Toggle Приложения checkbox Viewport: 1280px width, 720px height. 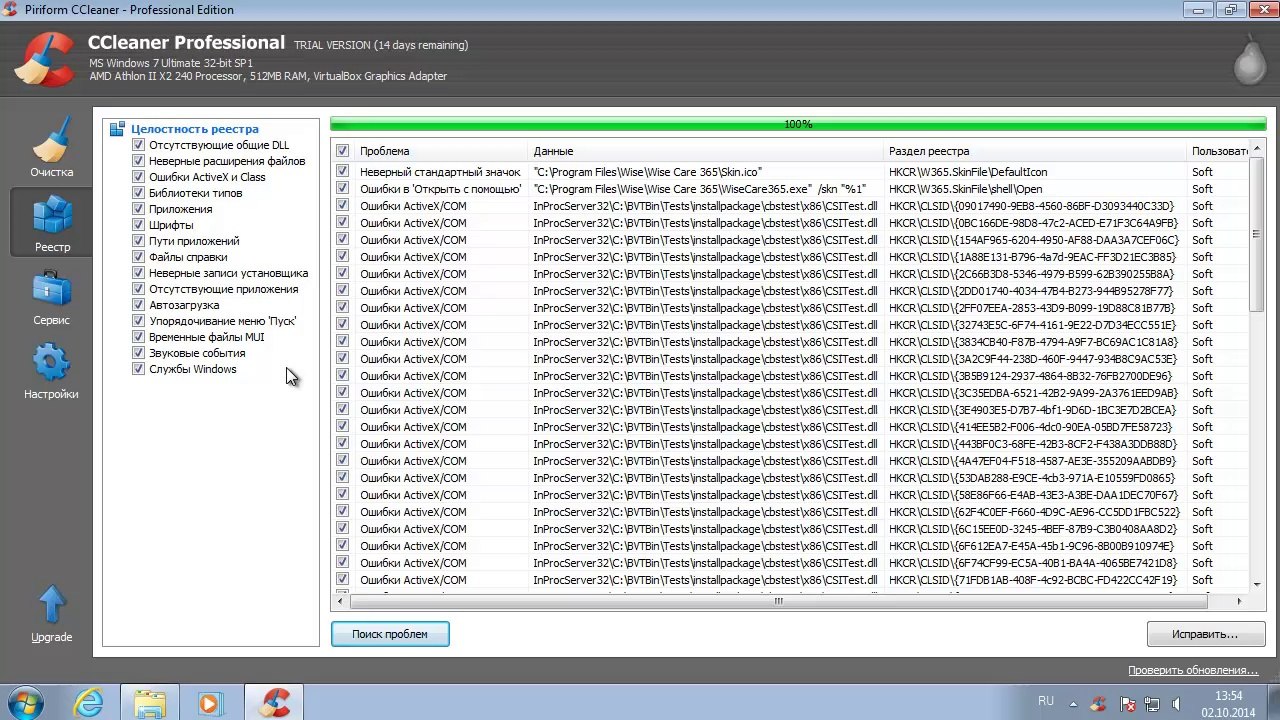pos(139,209)
